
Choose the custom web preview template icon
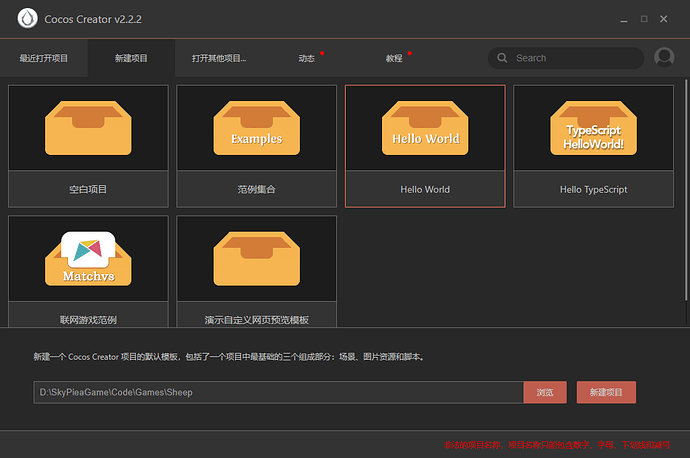tap(257, 259)
